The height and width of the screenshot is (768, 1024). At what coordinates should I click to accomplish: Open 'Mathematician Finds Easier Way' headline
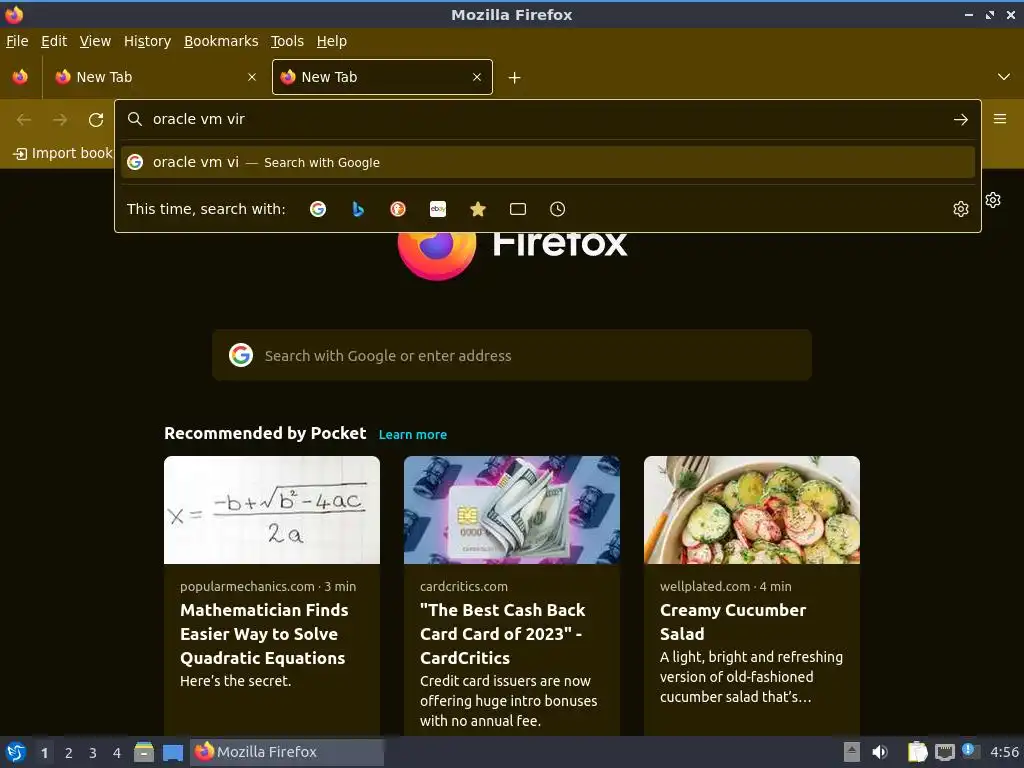click(x=264, y=634)
